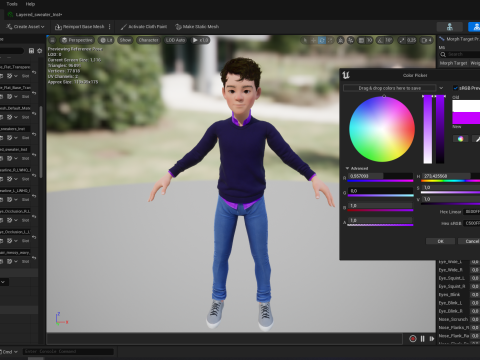
Task: Open the Create Asset dropdown
Action: point(25,27)
